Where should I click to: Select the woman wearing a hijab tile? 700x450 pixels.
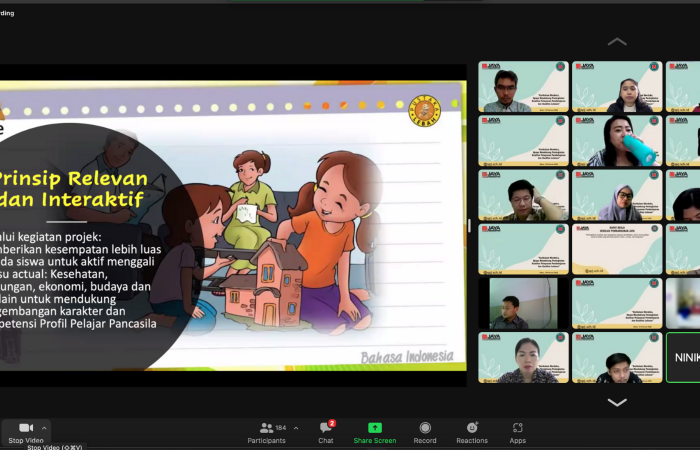pyautogui.click(x=617, y=195)
